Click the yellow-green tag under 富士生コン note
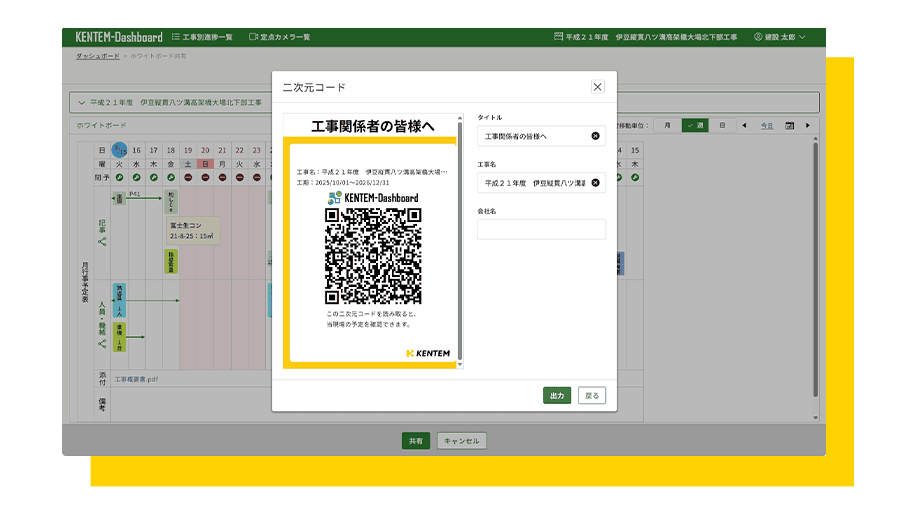This screenshot has width=916, height=515. [x=171, y=262]
